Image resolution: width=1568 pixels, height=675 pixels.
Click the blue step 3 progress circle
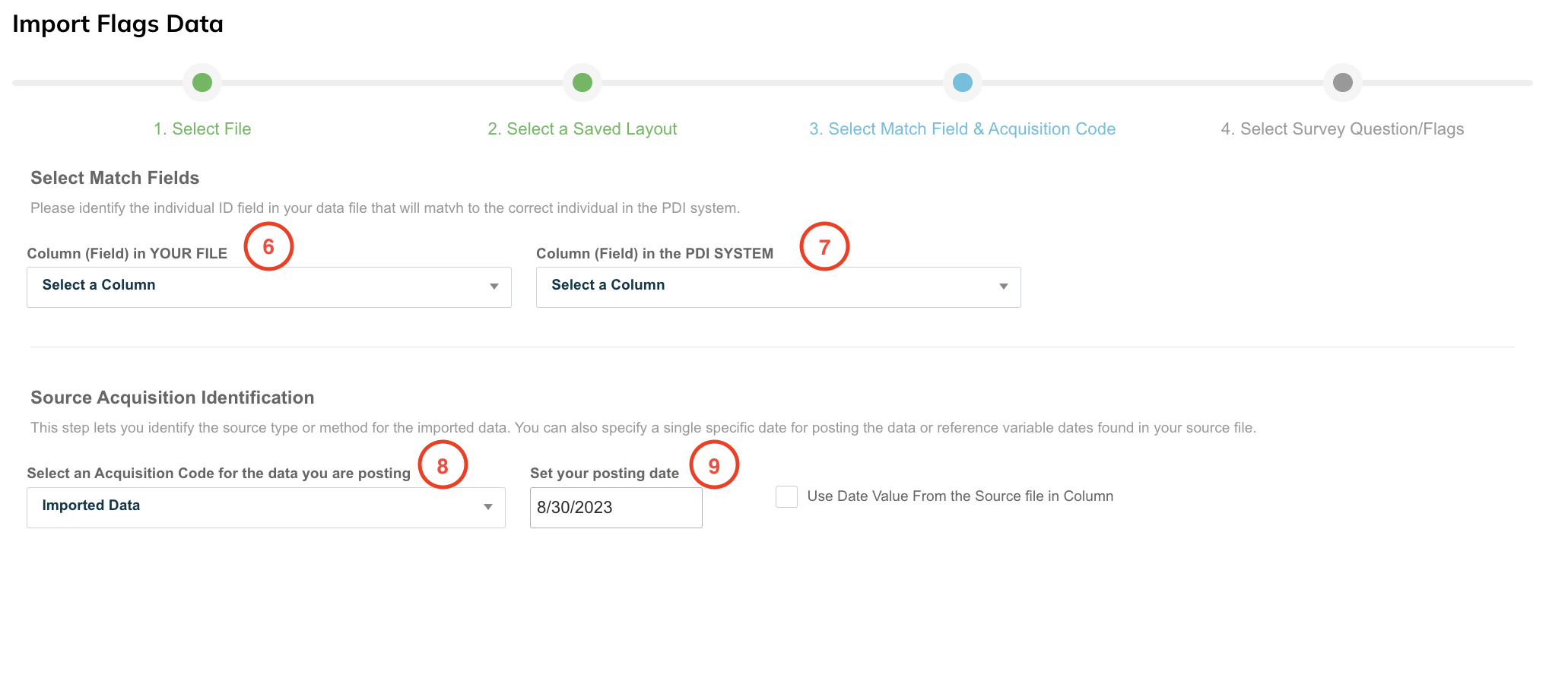(963, 82)
